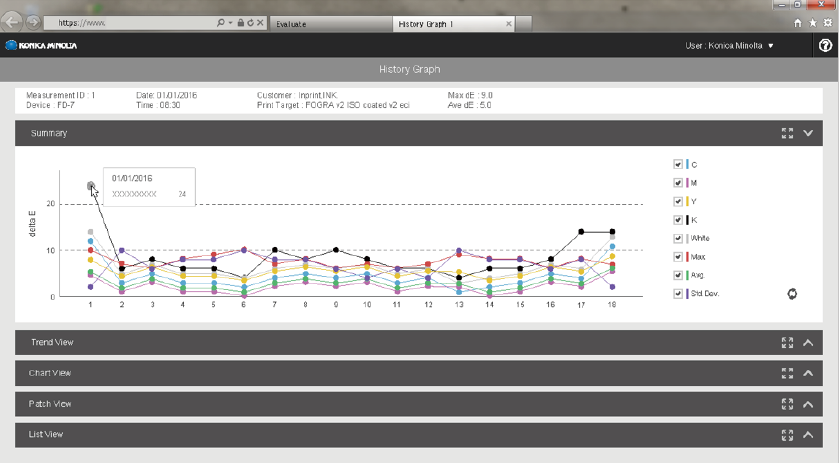Disable the Std Dev. series checkbox
The image size is (839, 463).
(x=678, y=293)
